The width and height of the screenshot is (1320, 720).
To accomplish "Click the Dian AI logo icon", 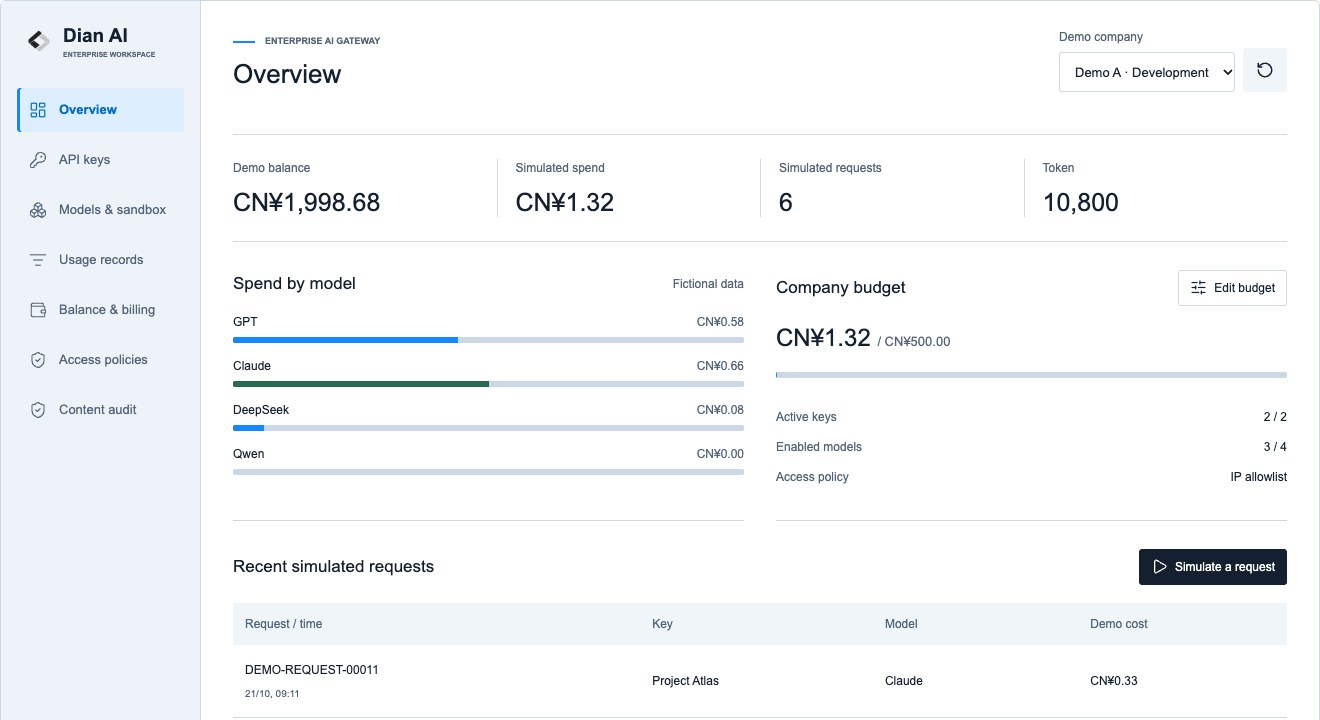I will click(38, 41).
